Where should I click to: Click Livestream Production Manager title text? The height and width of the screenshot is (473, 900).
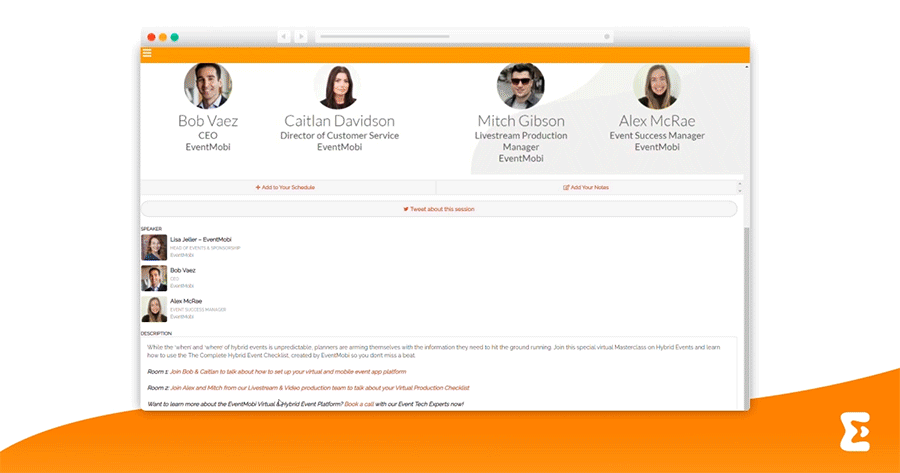(521, 141)
